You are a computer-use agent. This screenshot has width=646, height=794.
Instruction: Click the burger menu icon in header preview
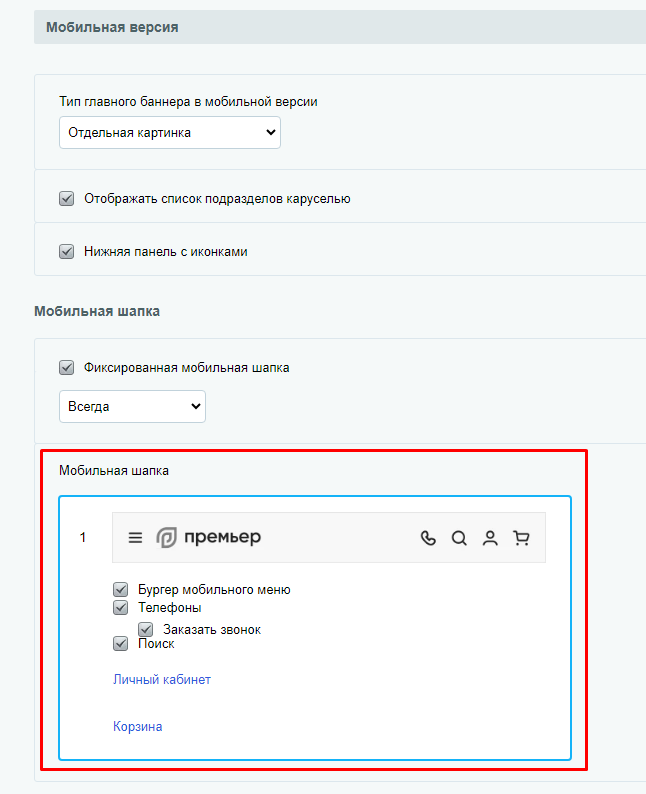tap(135, 537)
